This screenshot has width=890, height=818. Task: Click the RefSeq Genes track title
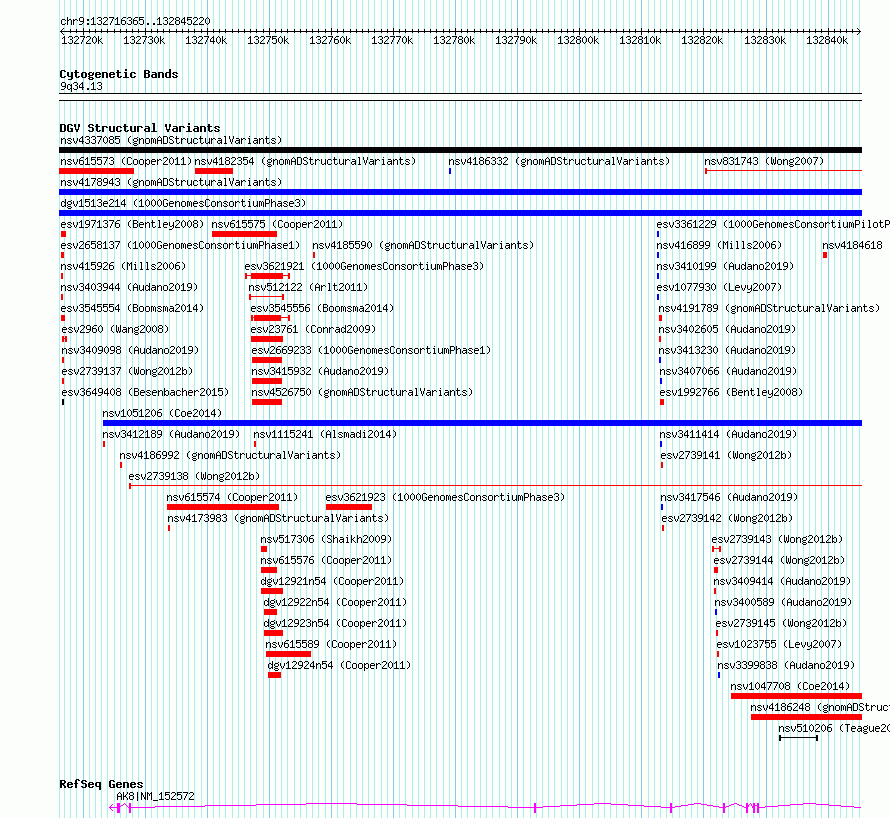click(x=101, y=784)
